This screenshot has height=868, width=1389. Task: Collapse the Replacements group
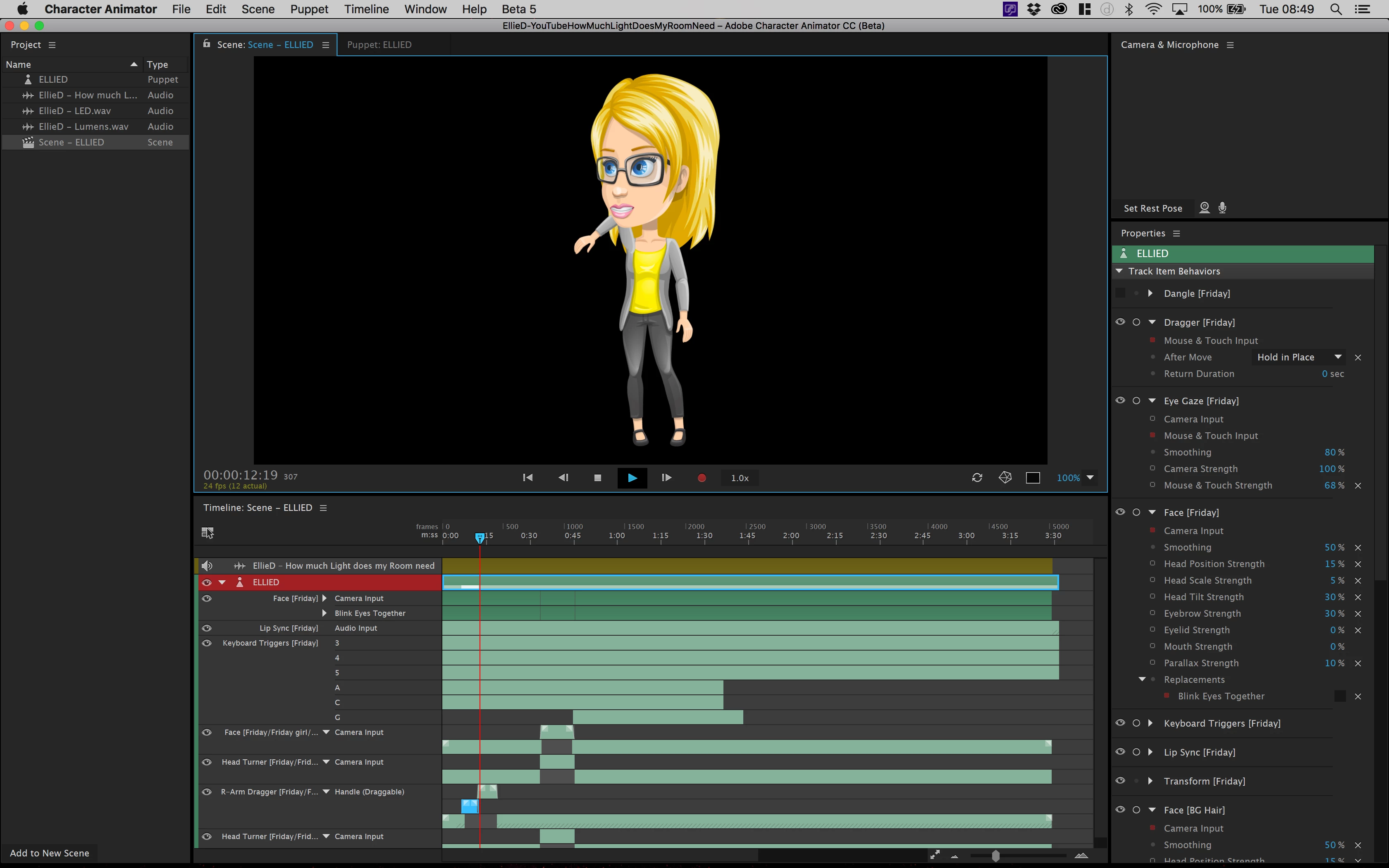[1142, 679]
